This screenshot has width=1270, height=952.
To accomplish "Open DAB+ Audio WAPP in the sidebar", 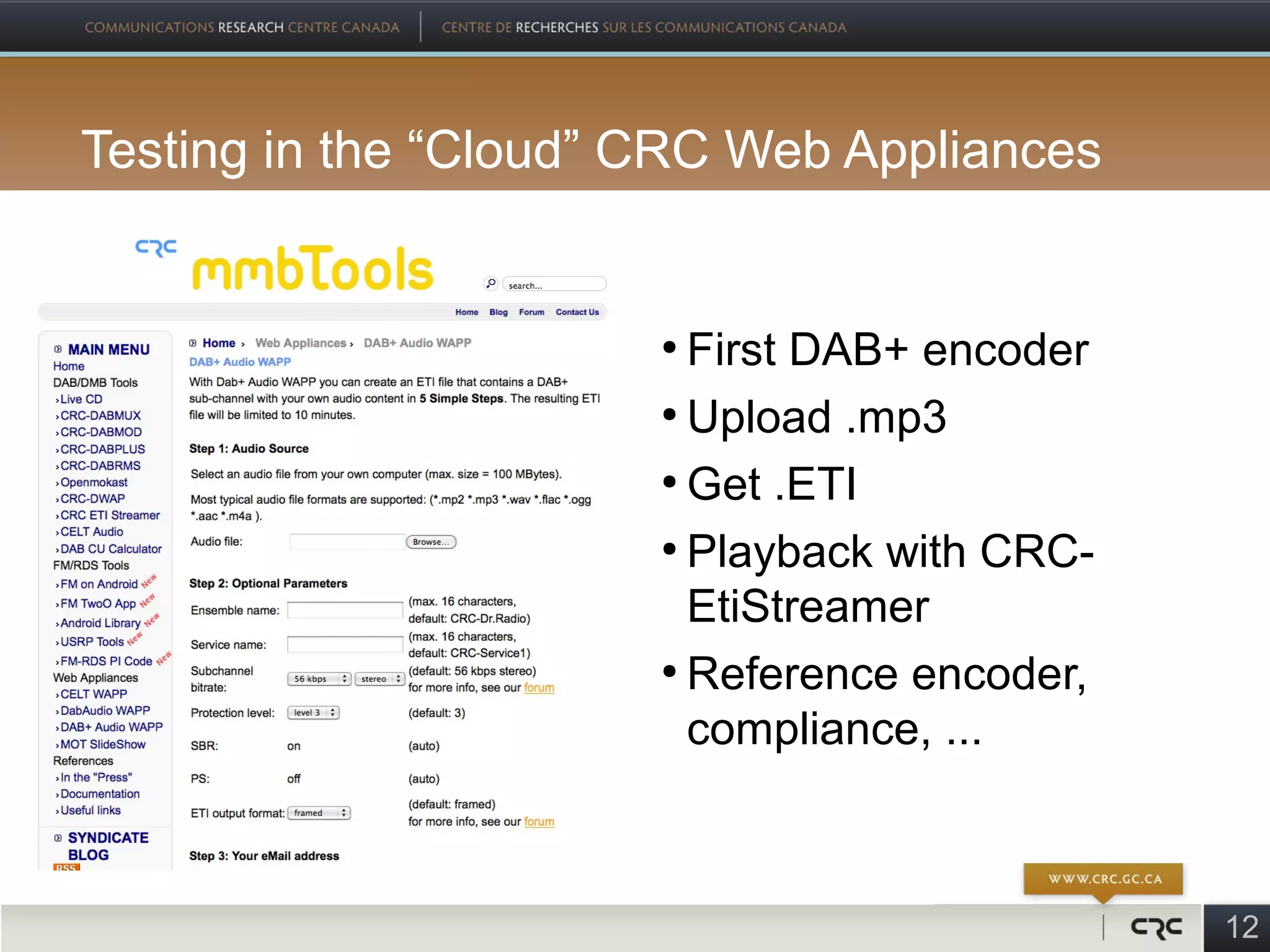I will point(111,727).
